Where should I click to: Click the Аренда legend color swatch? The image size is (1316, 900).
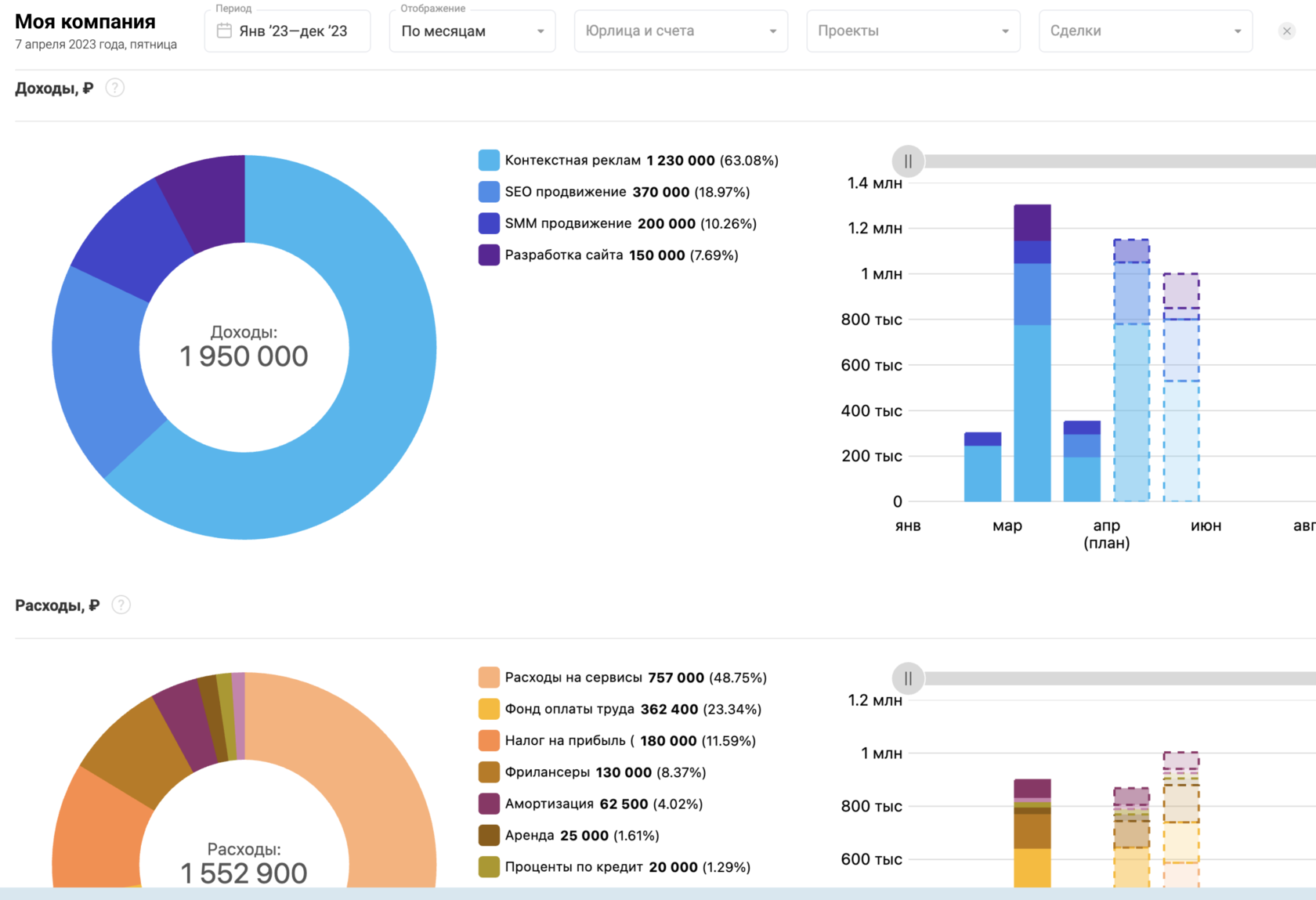(x=489, y=835)
